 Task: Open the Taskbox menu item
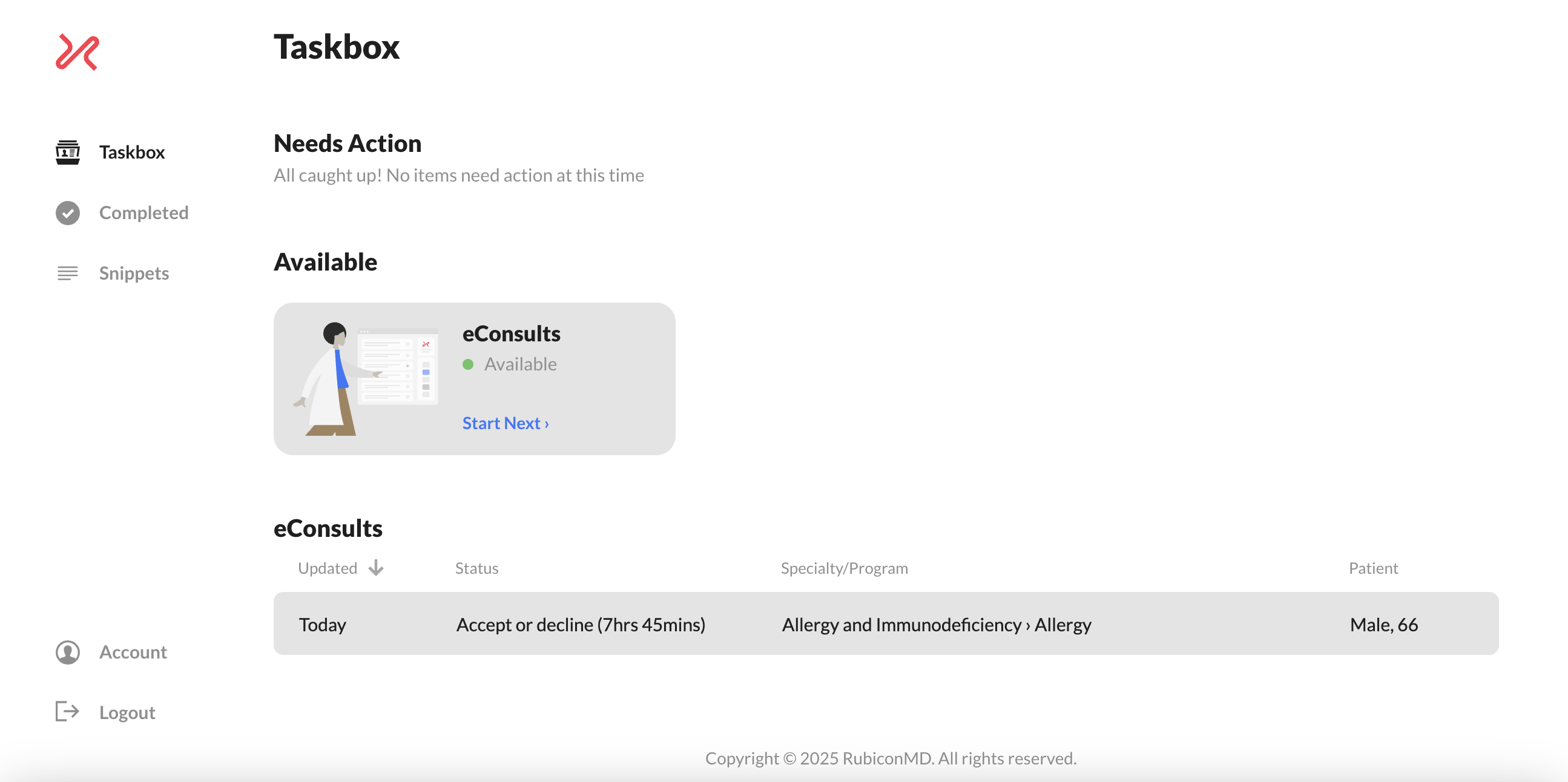click(132, 152)
